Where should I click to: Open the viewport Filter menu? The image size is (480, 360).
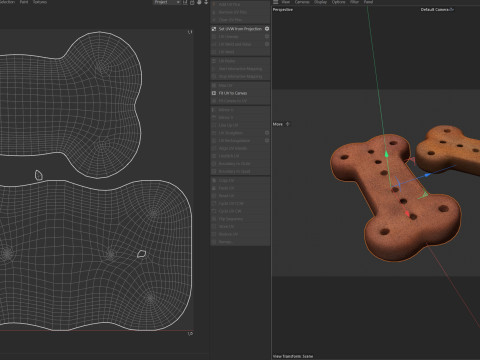[354, 2]
